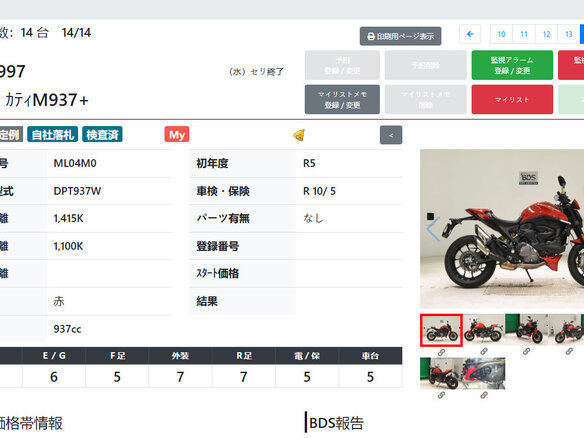The image size is (584, 438).
Task: Open link icon under close-up fairing thumbnail
Action: coord(484,395)
